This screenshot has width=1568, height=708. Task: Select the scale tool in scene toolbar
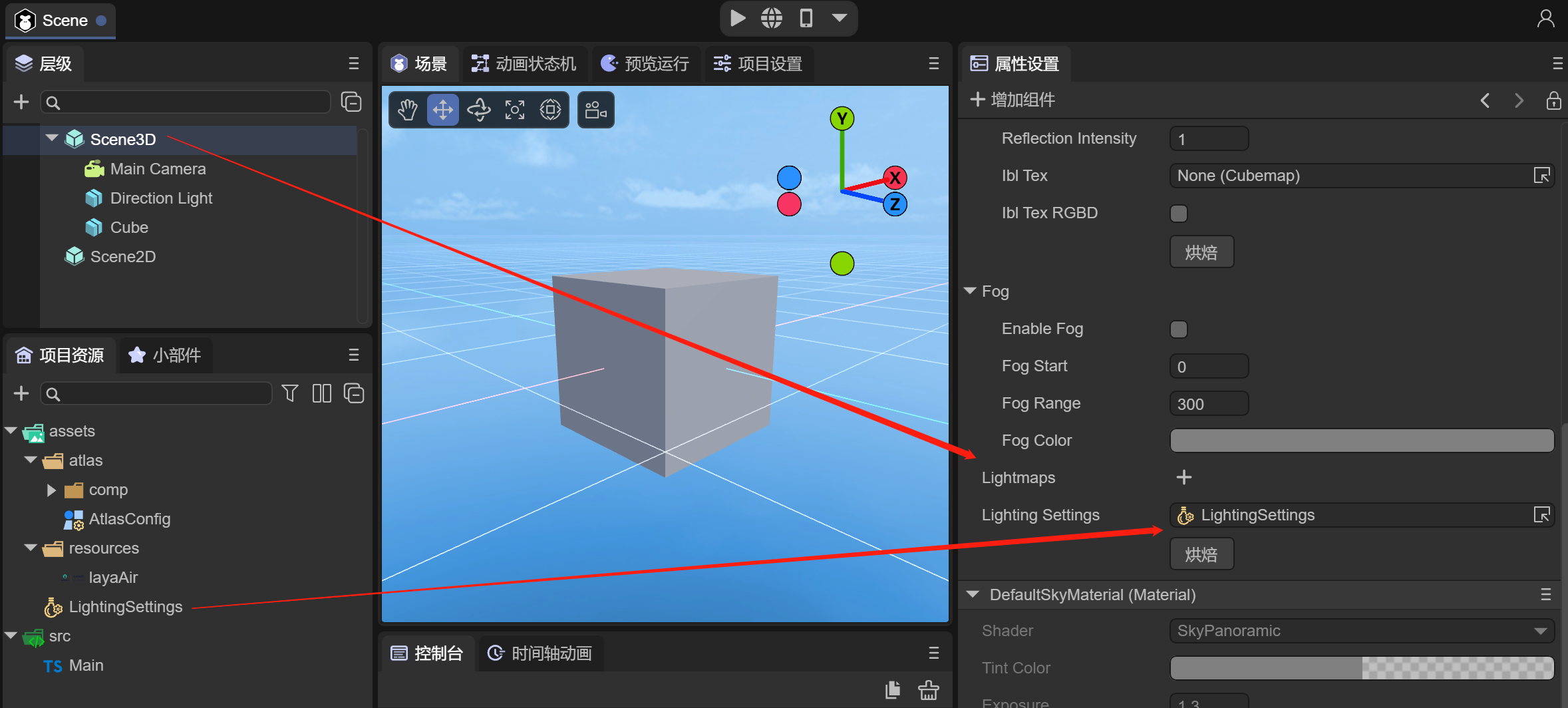tap(515, 110)
